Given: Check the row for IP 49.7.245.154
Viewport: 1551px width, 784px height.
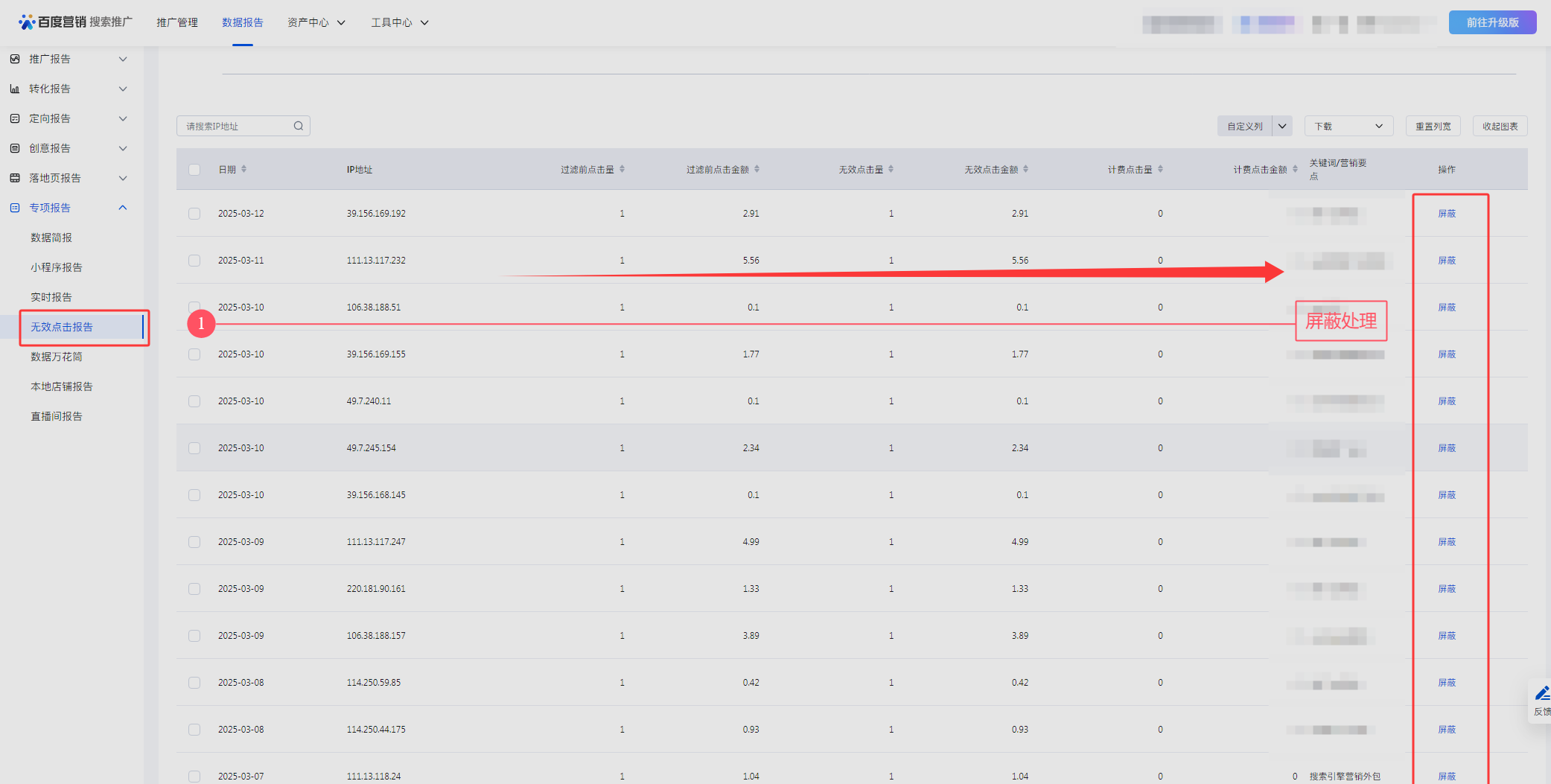Looking at the screenshot, I should tap(194, 448).
